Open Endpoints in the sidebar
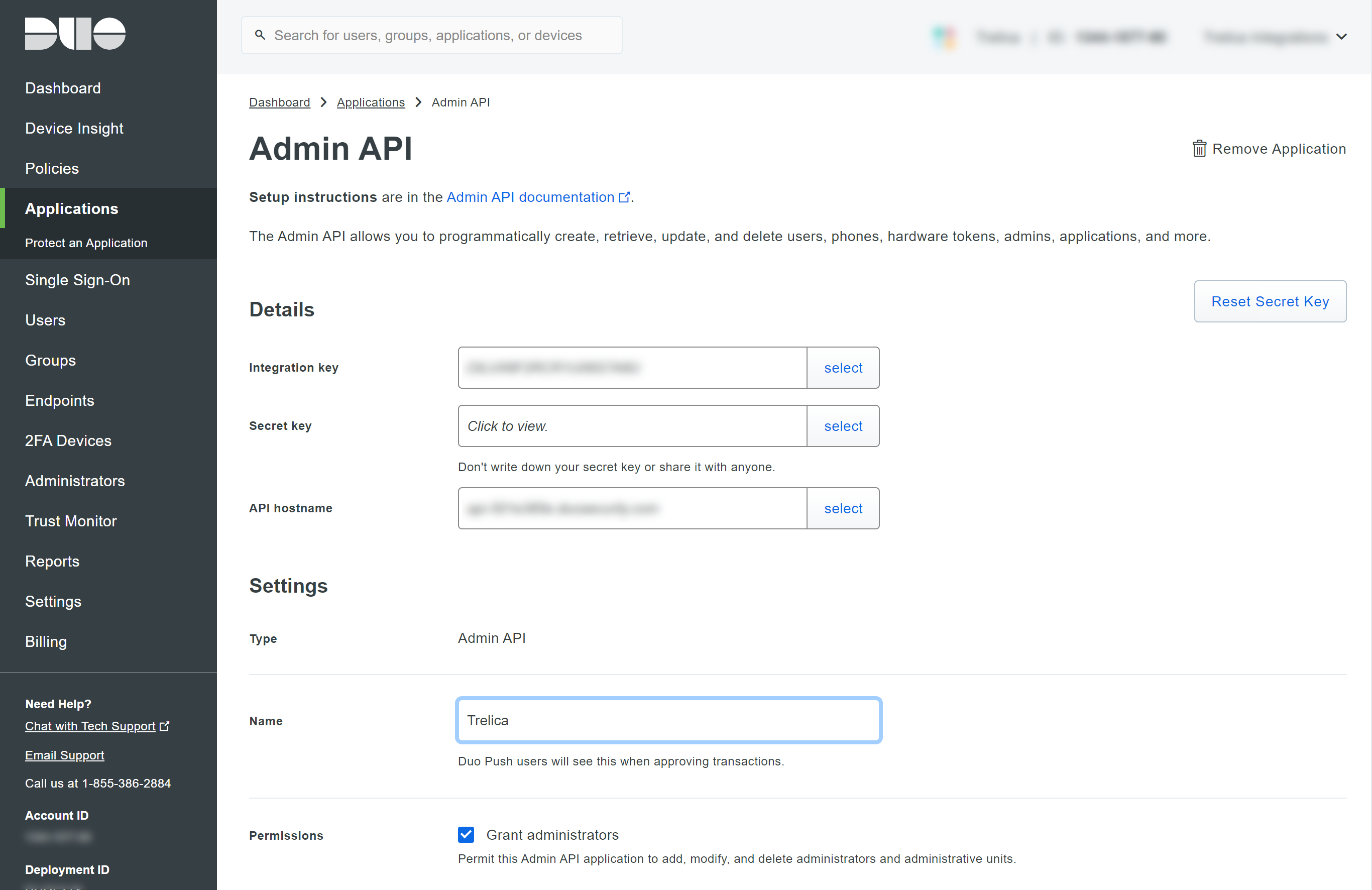The height and width of the screenshot is (890, 1372). pos(59,401)
